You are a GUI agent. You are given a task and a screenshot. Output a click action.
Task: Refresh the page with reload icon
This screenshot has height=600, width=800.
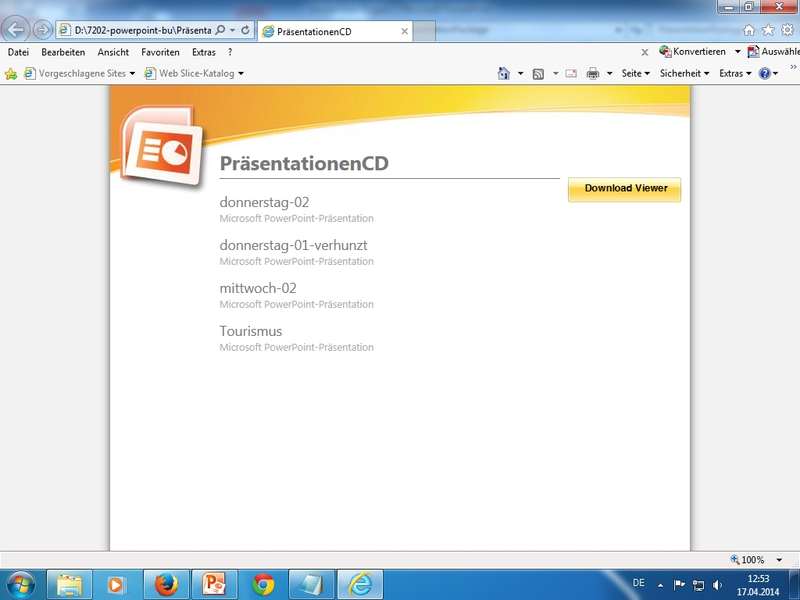coord(245,30)
